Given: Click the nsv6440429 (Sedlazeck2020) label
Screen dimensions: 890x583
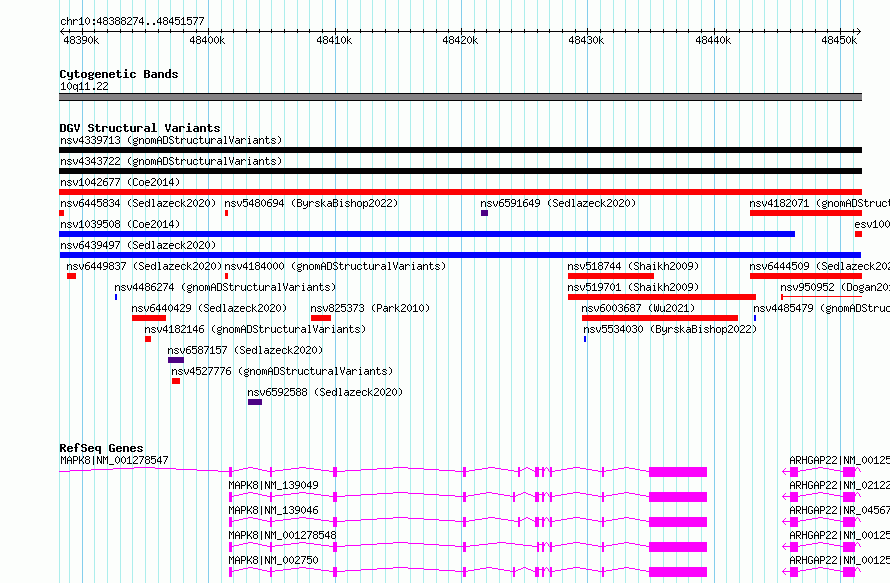Looking at the screenshot, I should click(x=209, y=308).
